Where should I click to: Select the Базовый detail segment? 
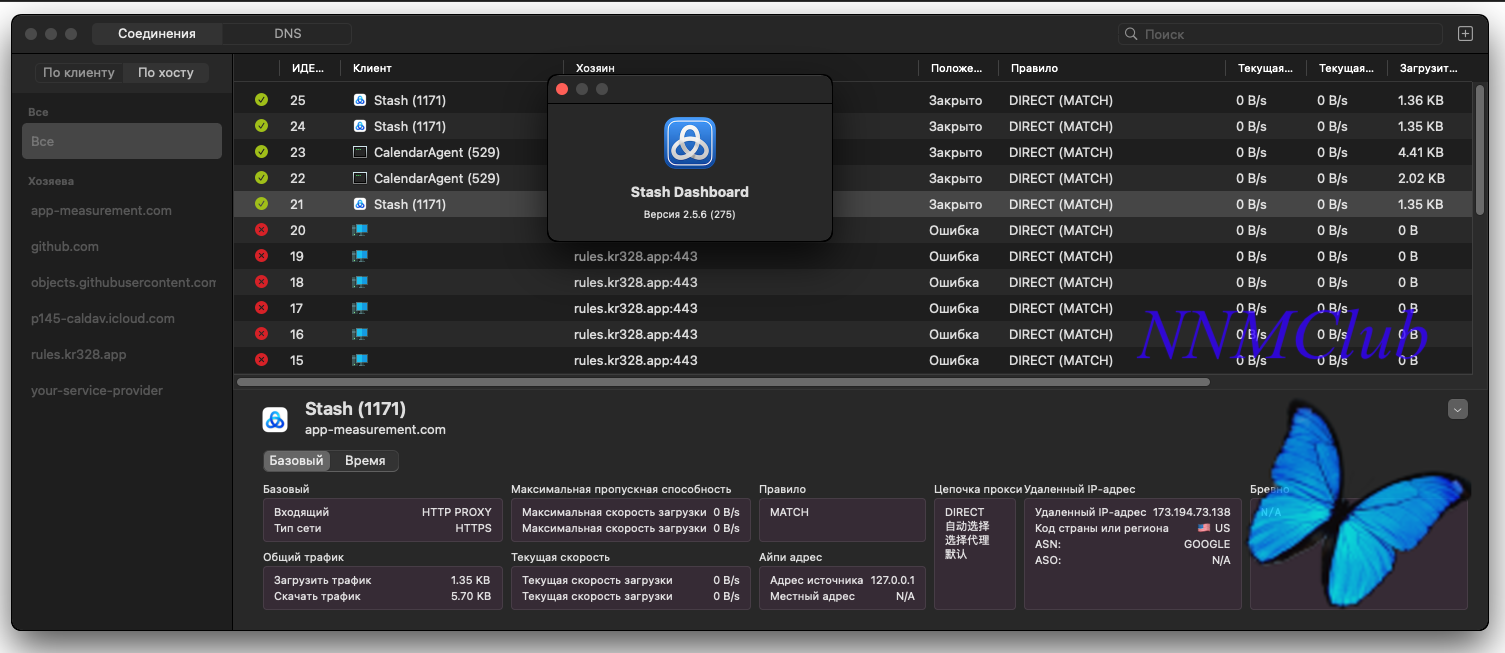coord(296,461)
